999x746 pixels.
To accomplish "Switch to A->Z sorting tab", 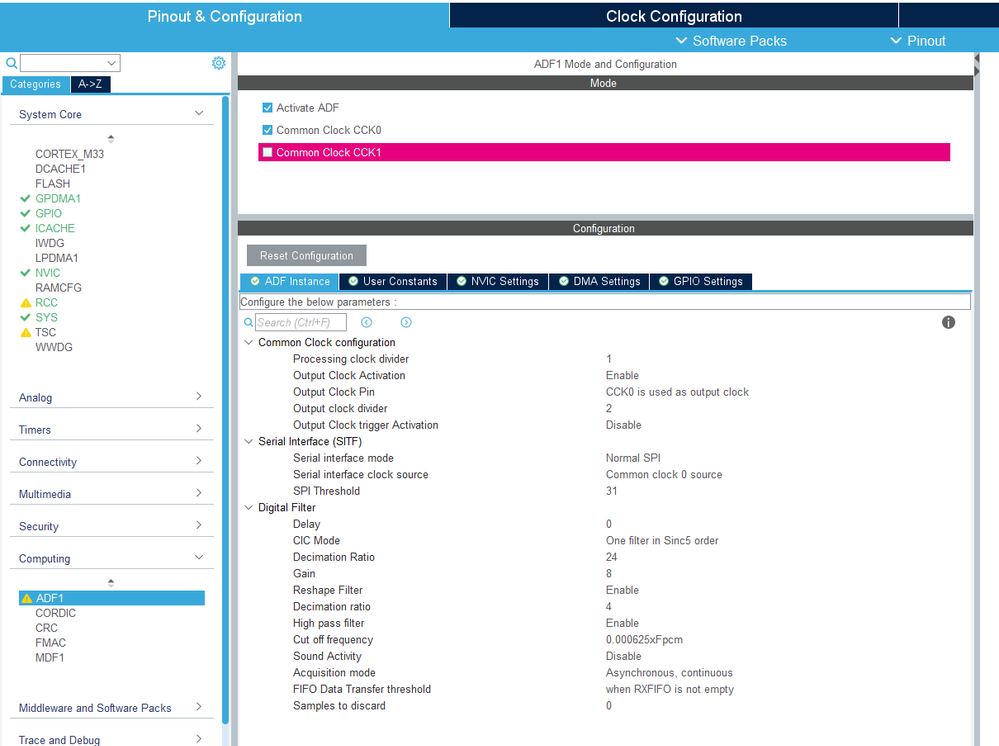I will 90,84.
